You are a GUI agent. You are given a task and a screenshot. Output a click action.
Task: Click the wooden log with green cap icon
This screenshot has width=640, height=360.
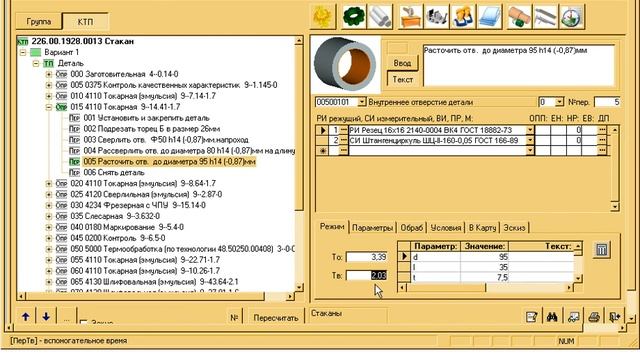click(519, 17)
